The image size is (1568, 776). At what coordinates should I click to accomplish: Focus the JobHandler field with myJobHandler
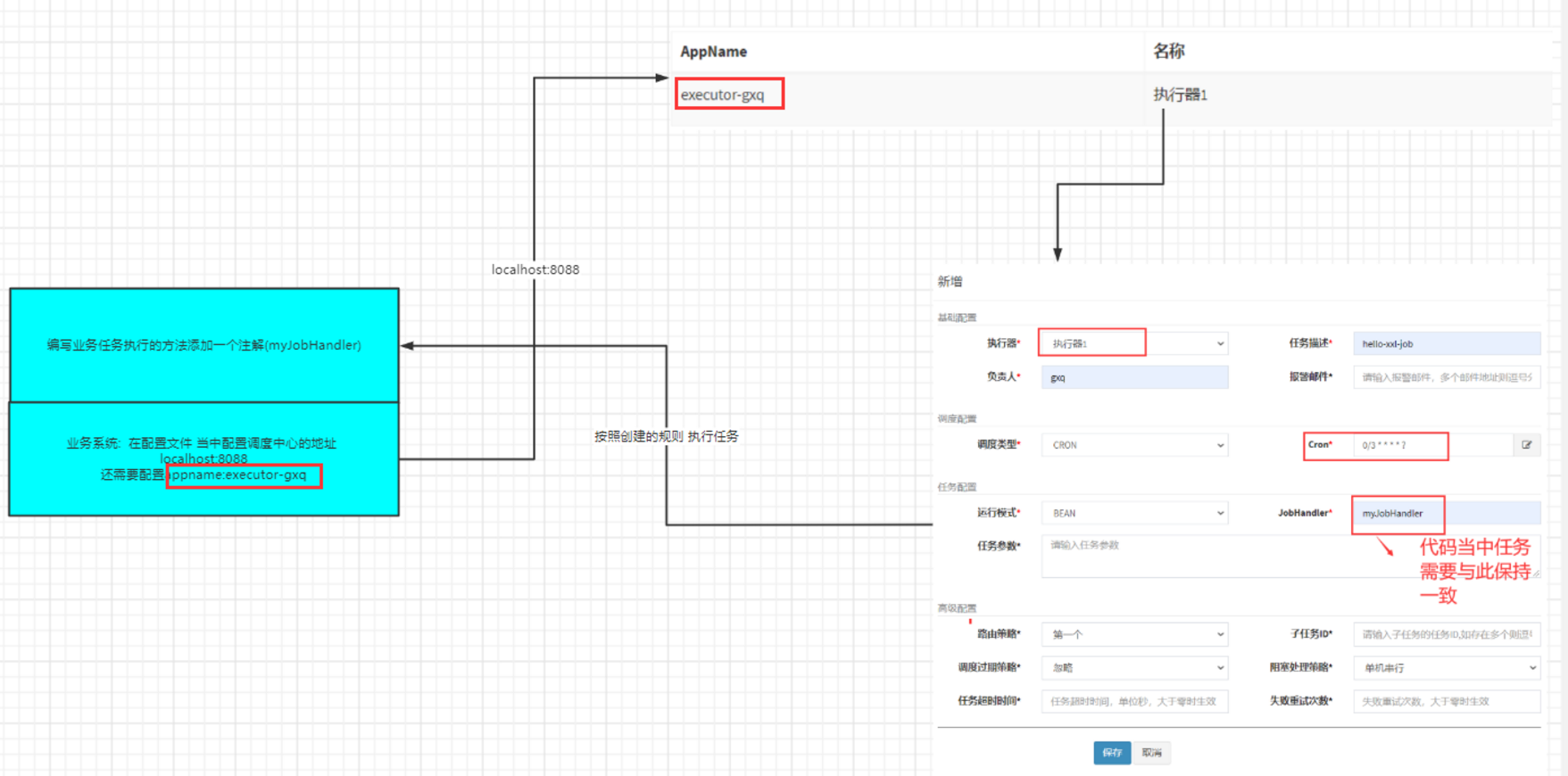coord(1447,513)
